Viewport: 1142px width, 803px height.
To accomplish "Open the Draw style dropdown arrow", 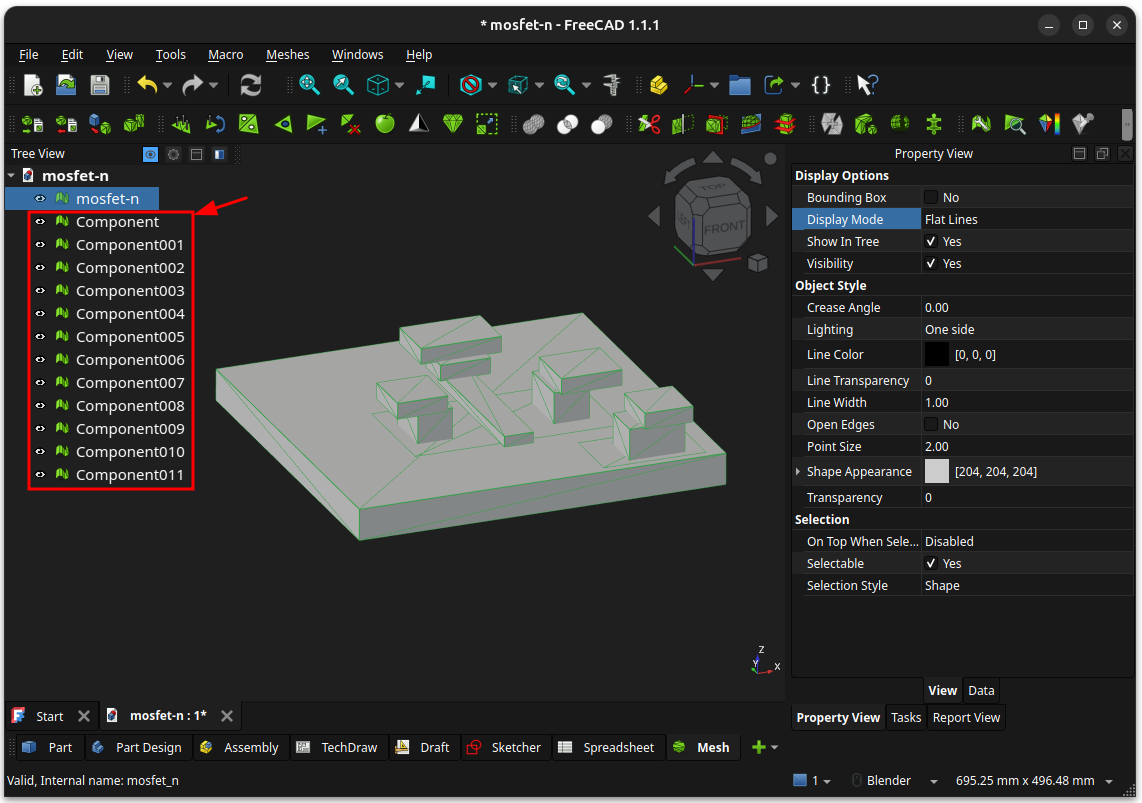I will tap(492, 85).
